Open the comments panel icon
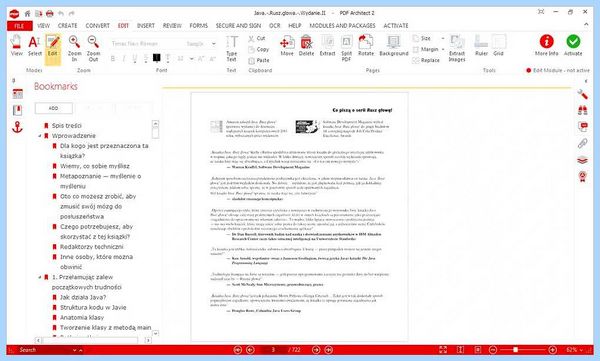 (582, 127)
